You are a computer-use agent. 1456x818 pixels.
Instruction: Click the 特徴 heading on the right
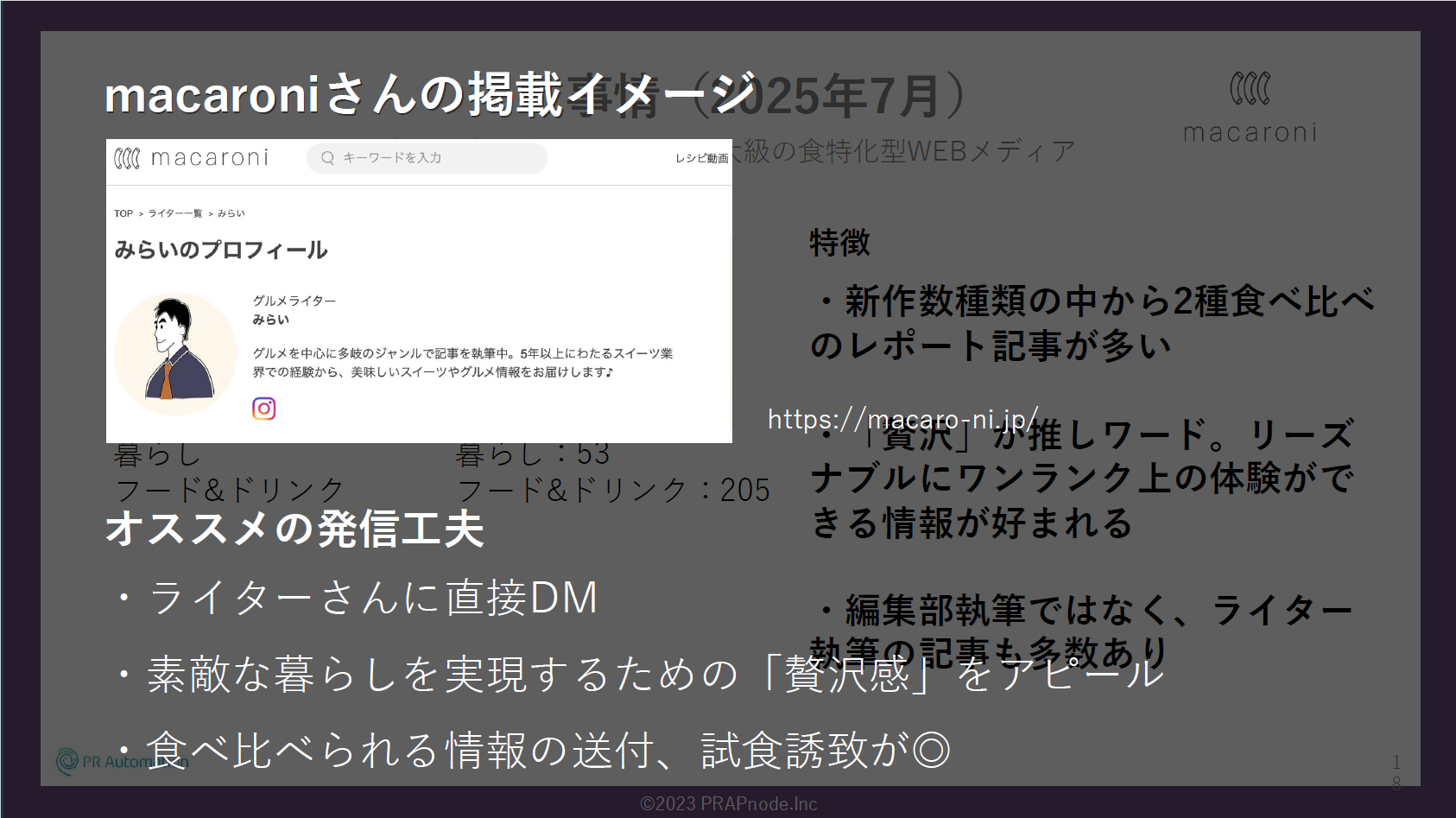tap(839, 243)
